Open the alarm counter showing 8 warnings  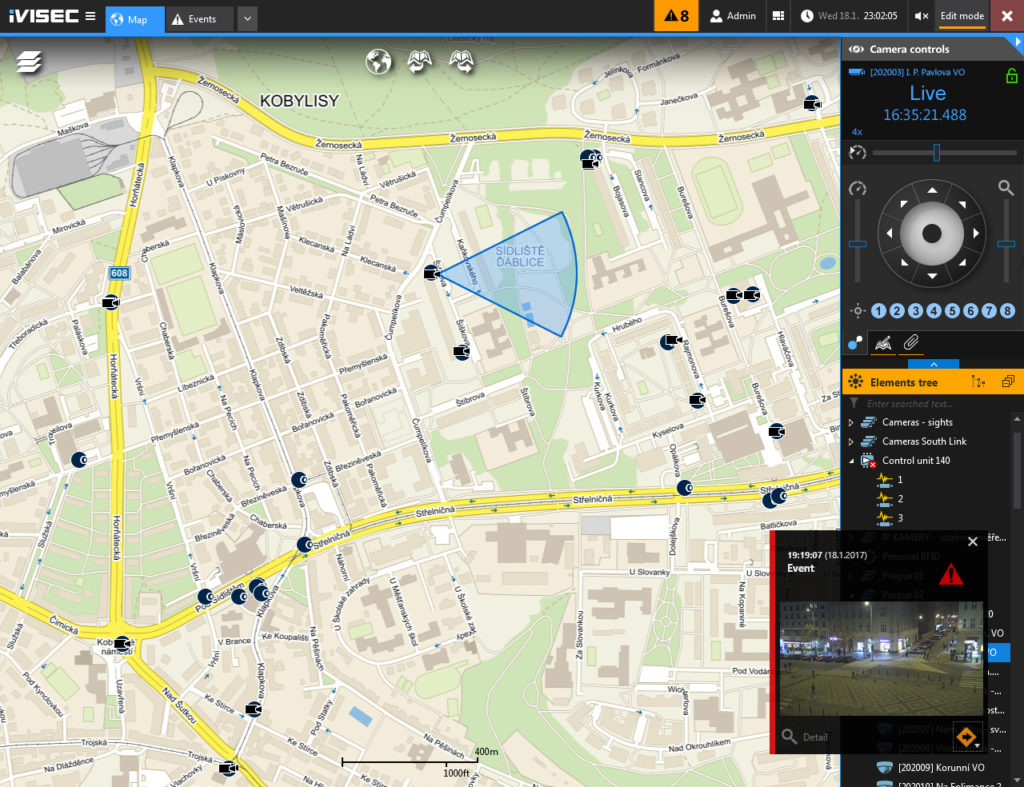(x=676, y=16)
